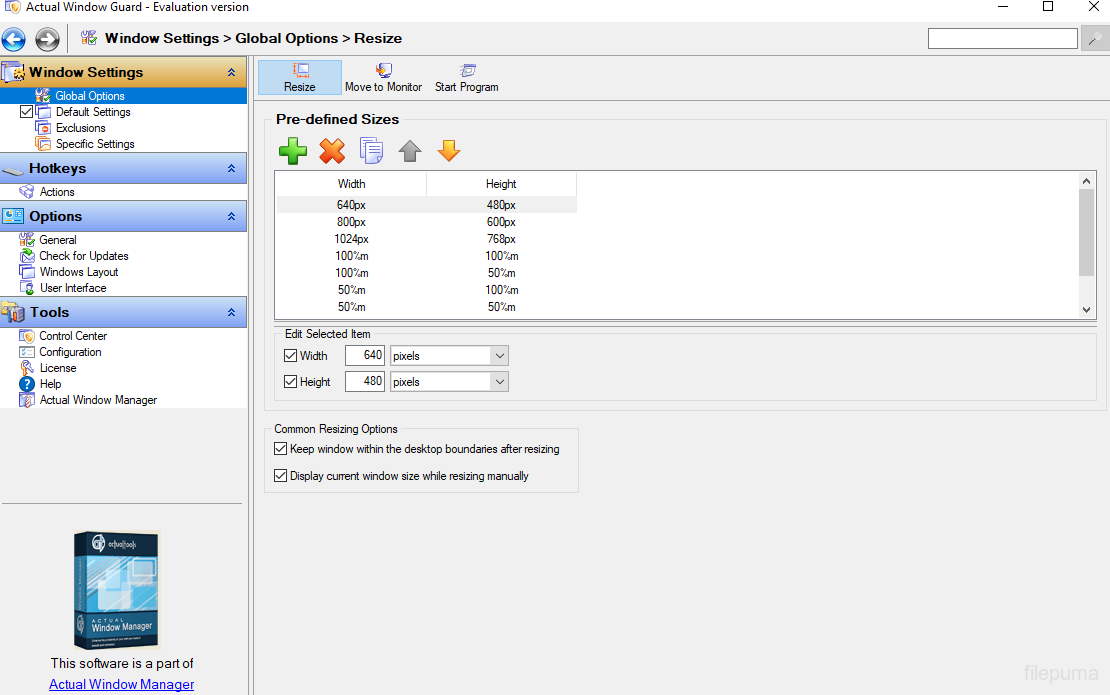Open the Start Program tab
The width and height of the screenshot is (1110, 695).
coord(466,78)
